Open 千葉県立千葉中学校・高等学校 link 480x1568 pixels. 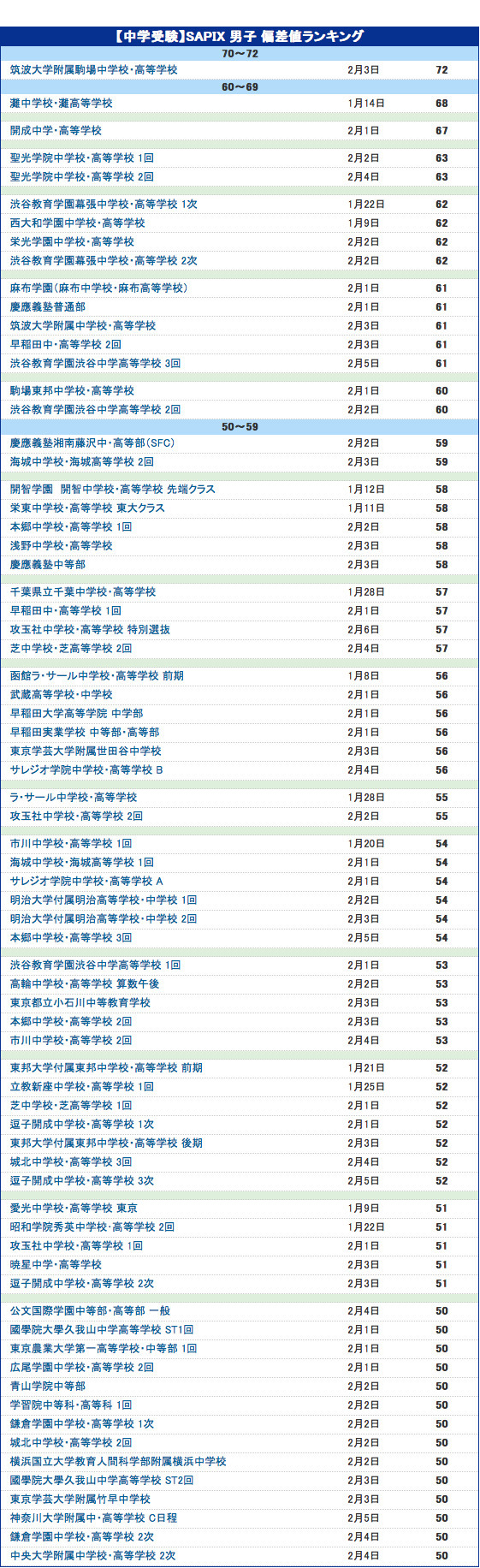click(83, 591)
